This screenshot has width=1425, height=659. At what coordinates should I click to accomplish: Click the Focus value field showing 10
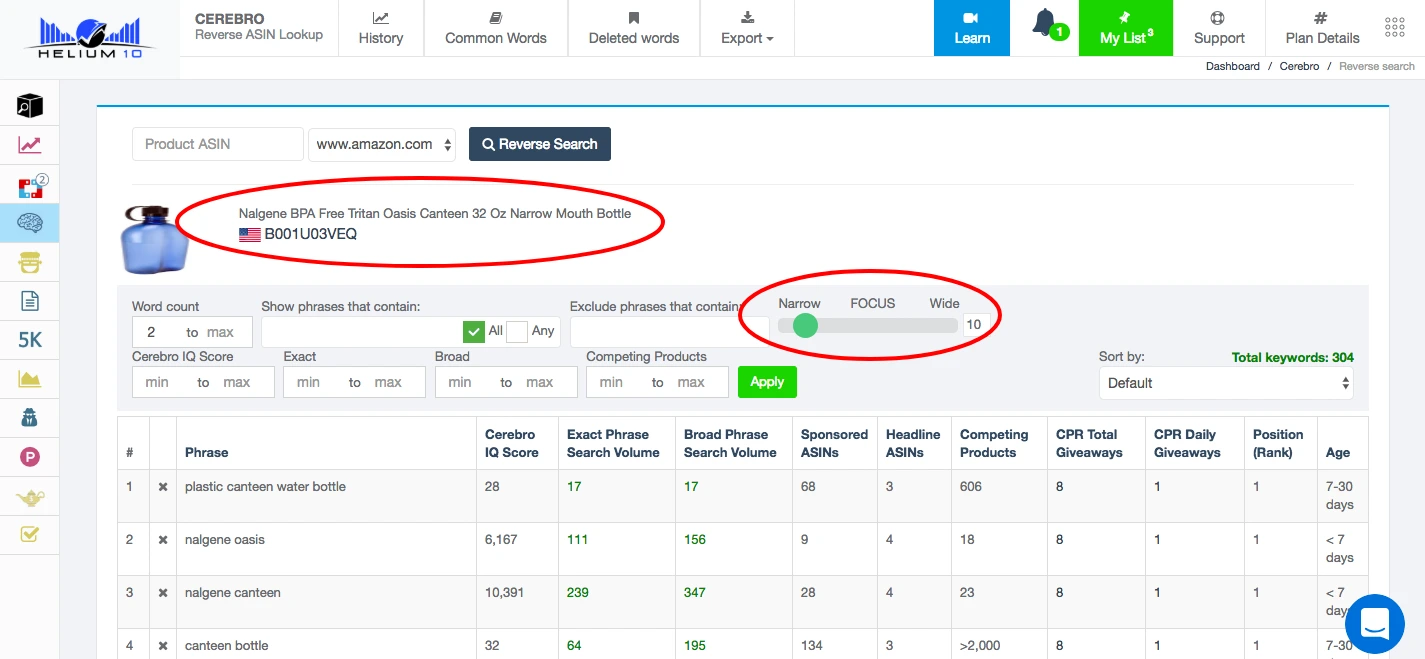coord(976,324)
